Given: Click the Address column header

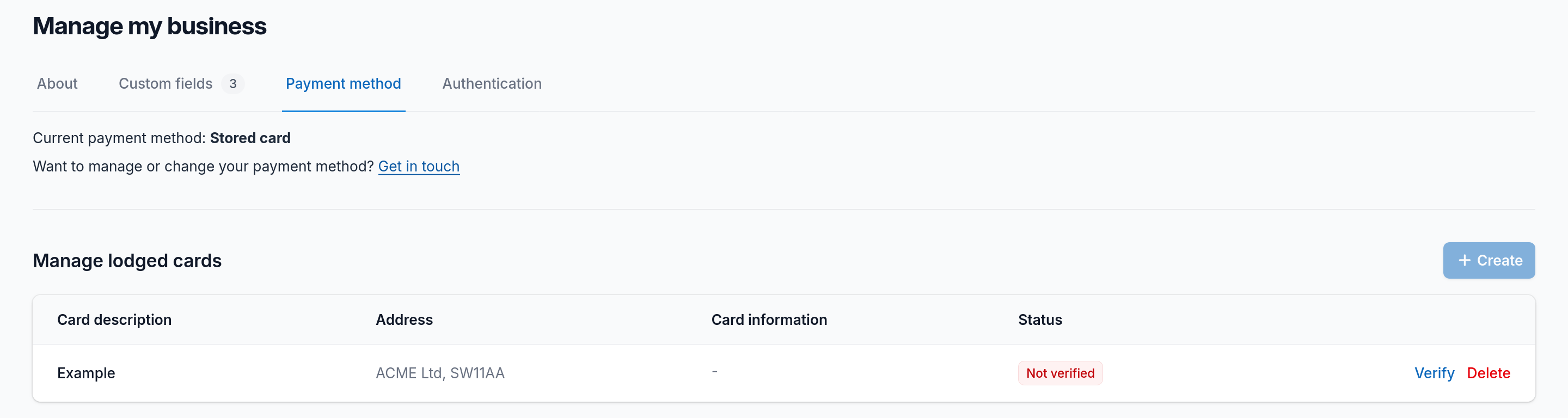Looking at the screenshot, I should pyautogui.click(x=404, y=320).
